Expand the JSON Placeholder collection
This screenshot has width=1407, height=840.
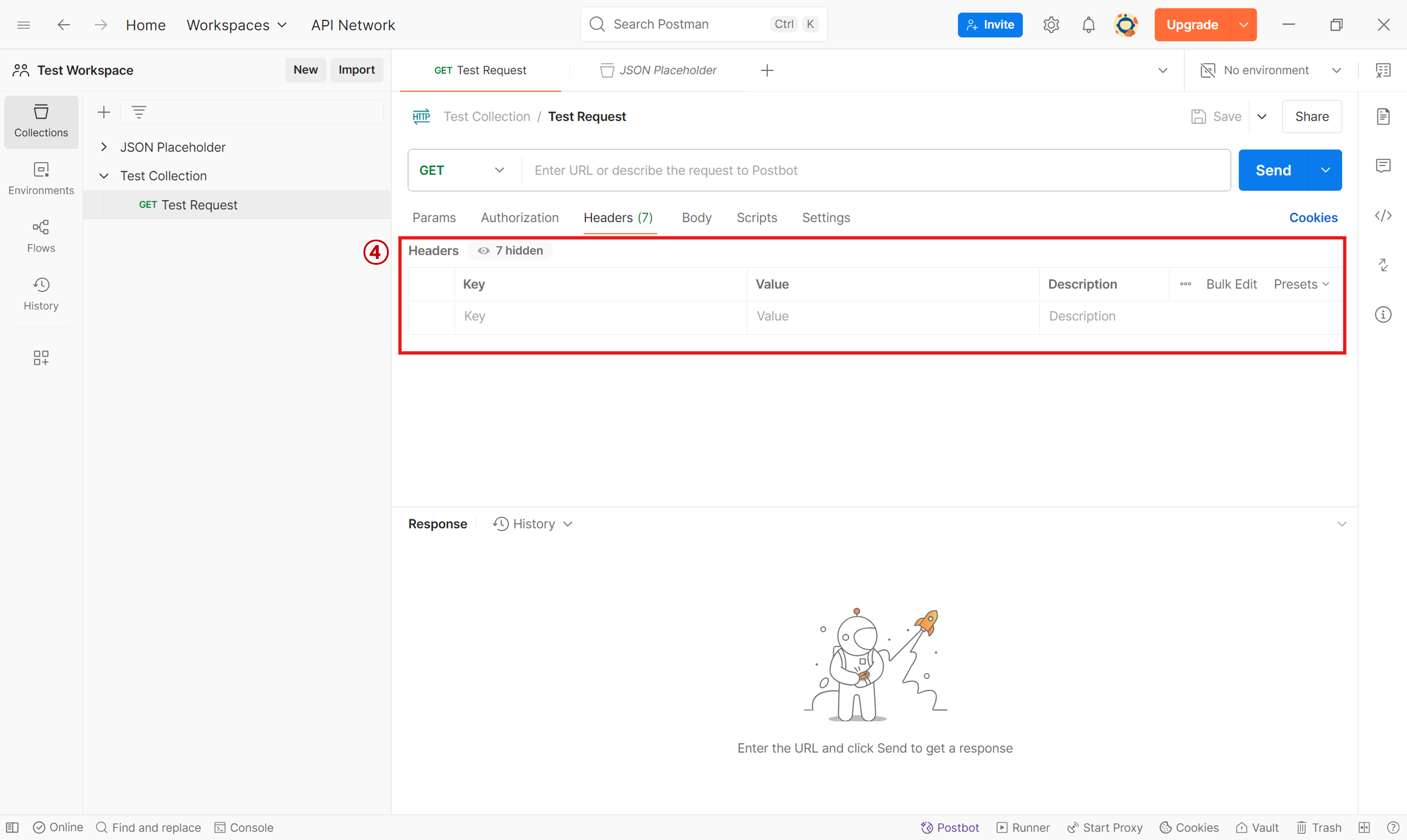(x=104, y=147)
